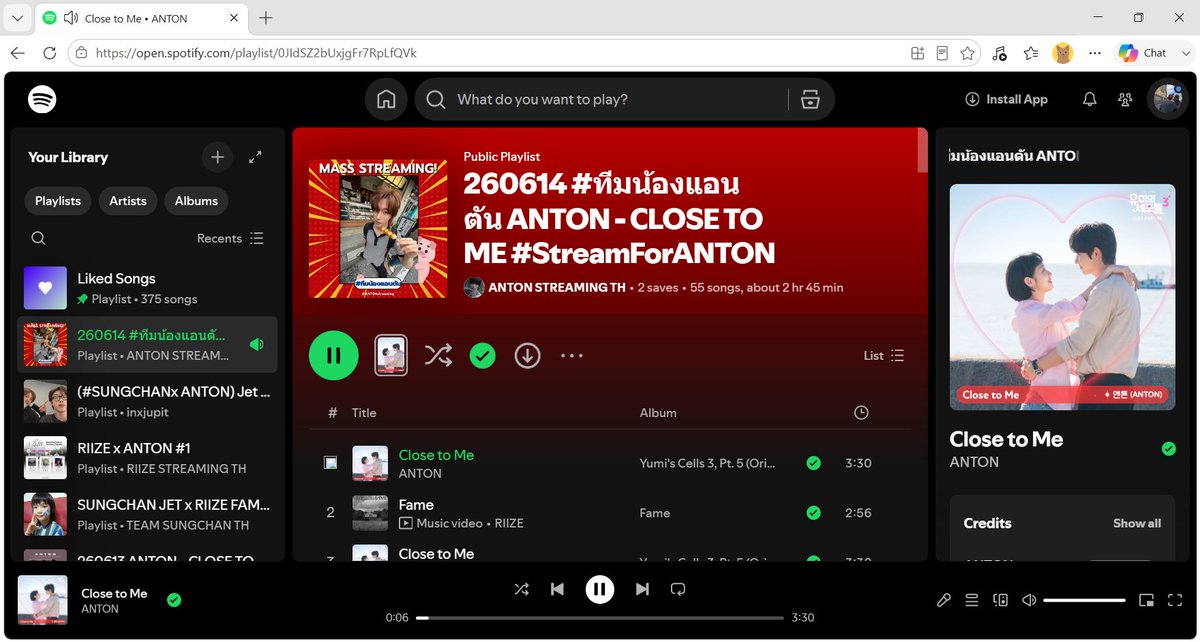Open the browser reading view icon
Image resolution: width=1200 pixels, height=642 pixels.
point(942,53)
